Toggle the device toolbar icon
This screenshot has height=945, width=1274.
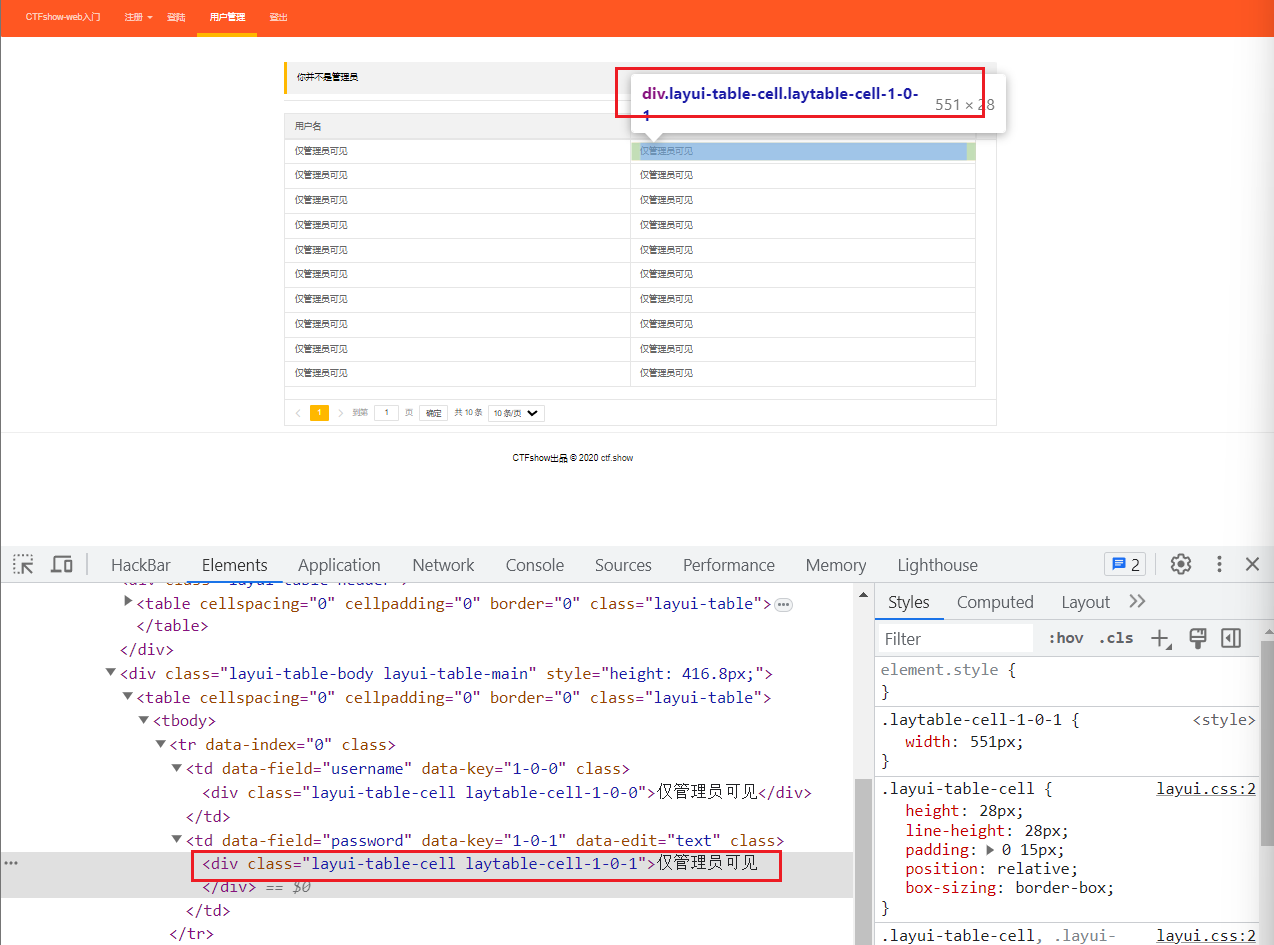(62, 564)
